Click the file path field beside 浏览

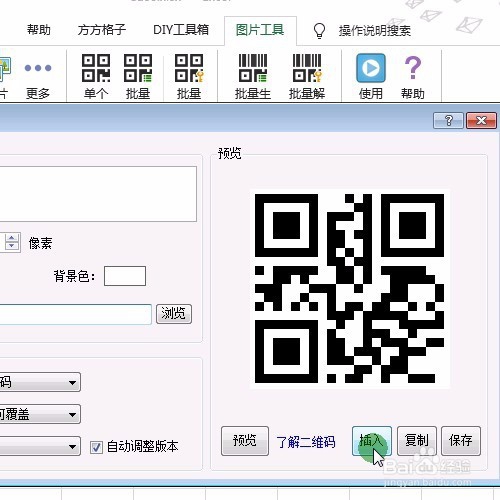pos(76,314)
